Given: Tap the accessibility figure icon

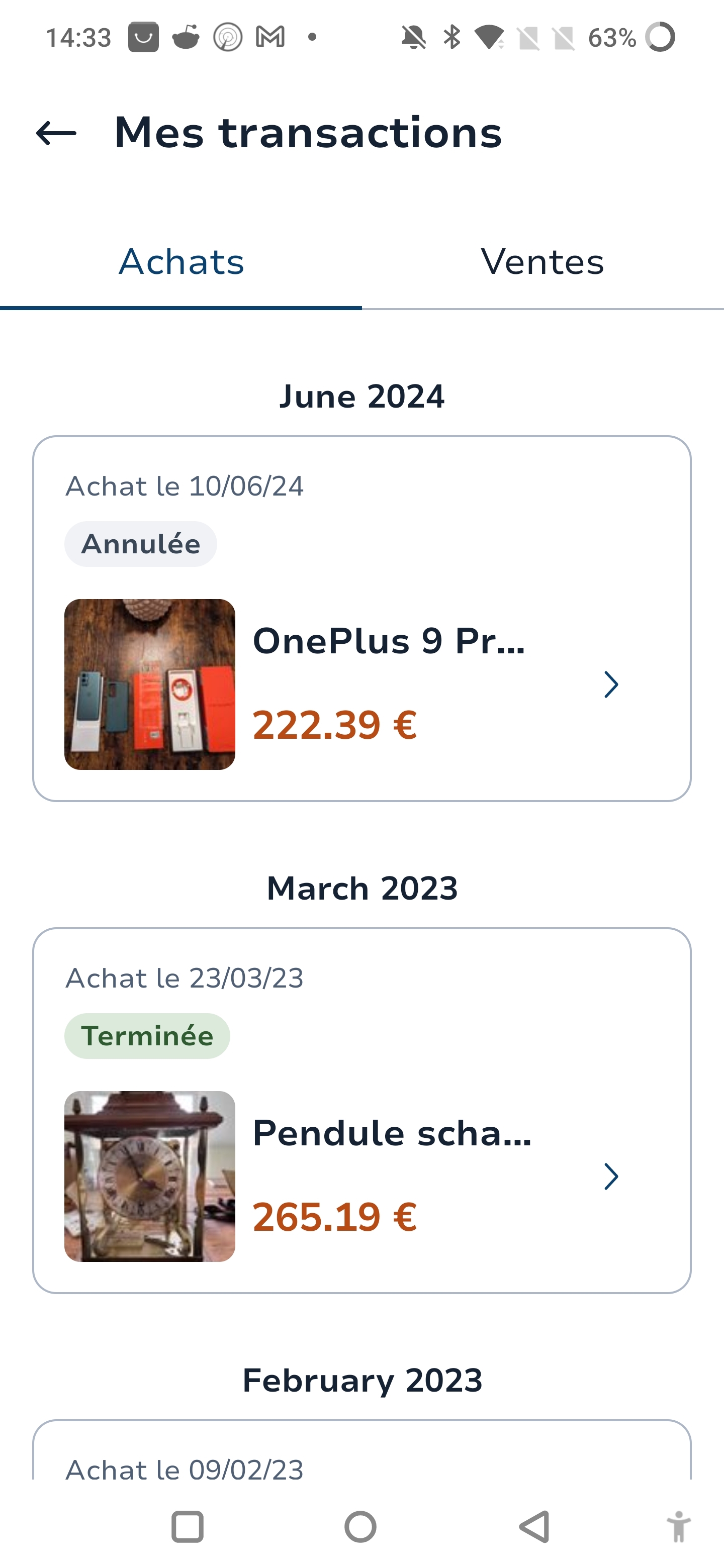Looking at the screenshot, I should [x=678, y=1527].
